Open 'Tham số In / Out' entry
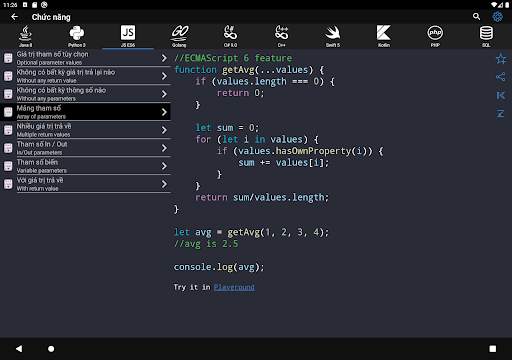This screenshot has height=360, width=512. [85, 148]
